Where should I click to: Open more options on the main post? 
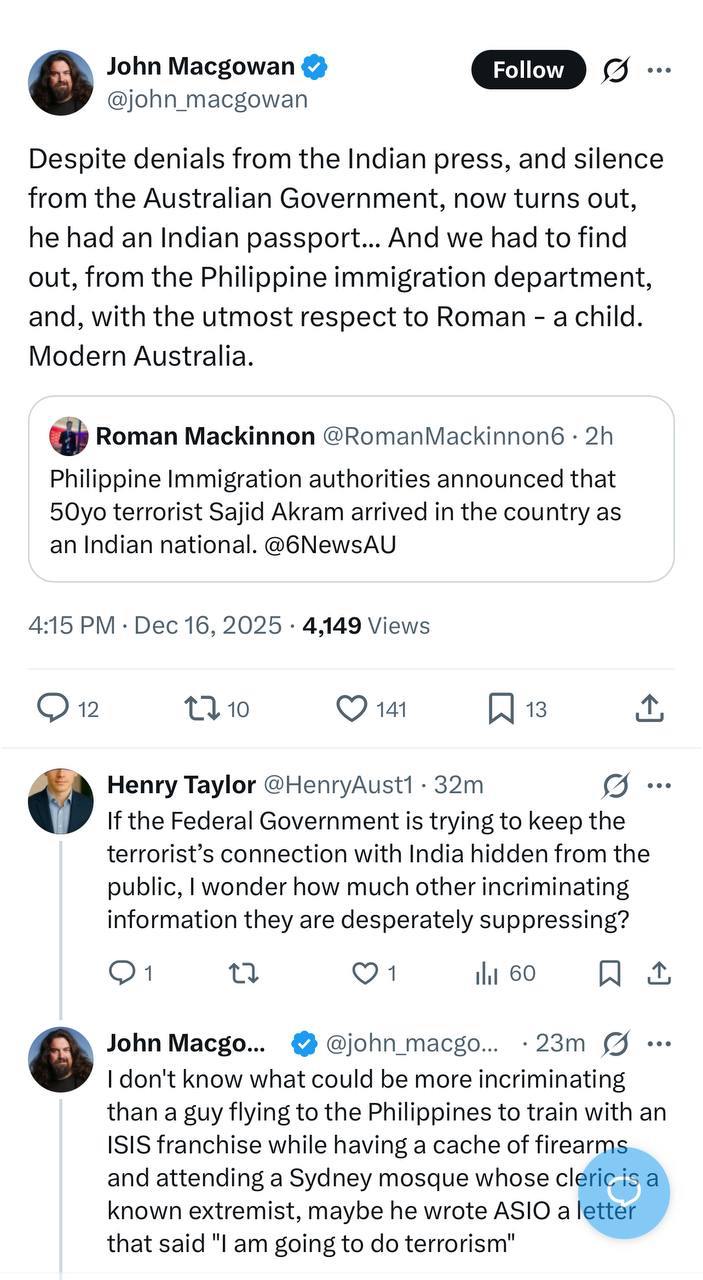point(659,70)
